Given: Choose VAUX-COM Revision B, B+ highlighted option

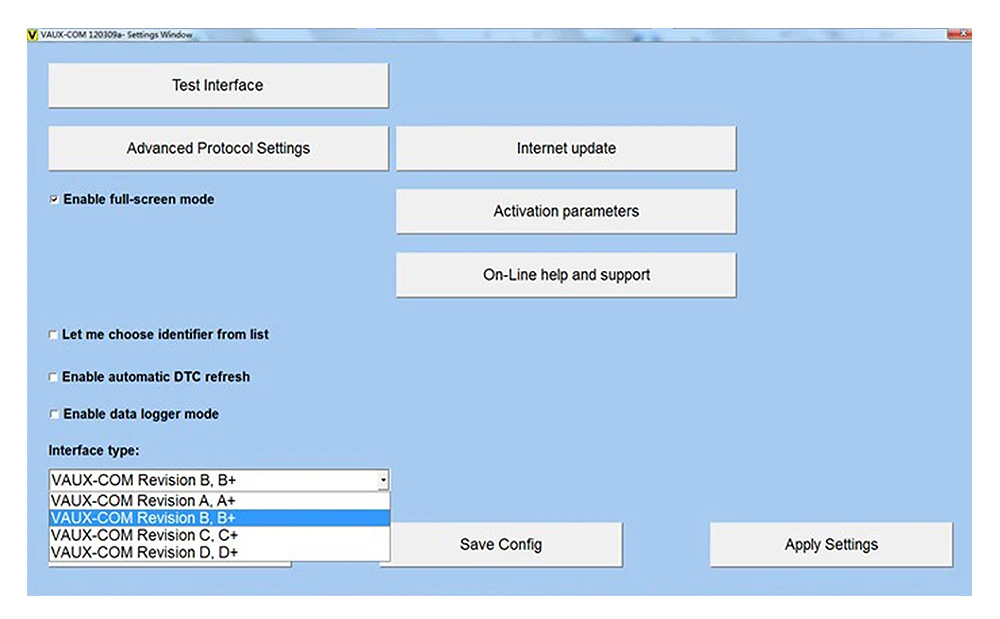Looking at the screenshot, I should click(x=219, y=518).
